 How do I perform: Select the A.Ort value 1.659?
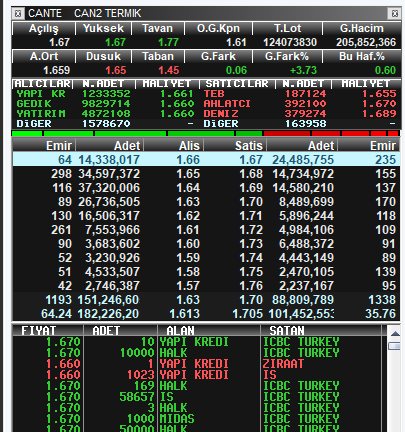(x=57, y=70)
